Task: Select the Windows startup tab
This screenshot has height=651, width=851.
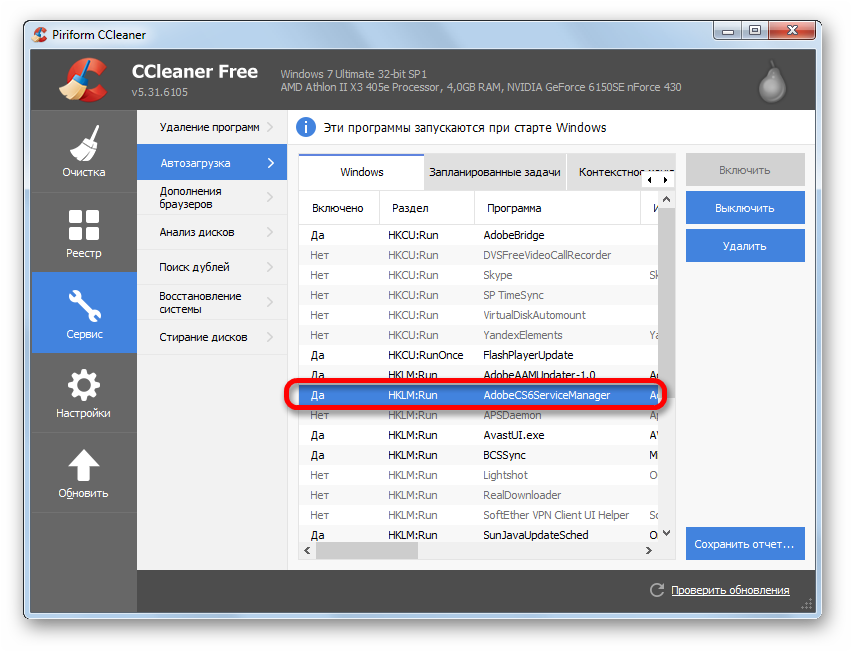Action: 361,172
